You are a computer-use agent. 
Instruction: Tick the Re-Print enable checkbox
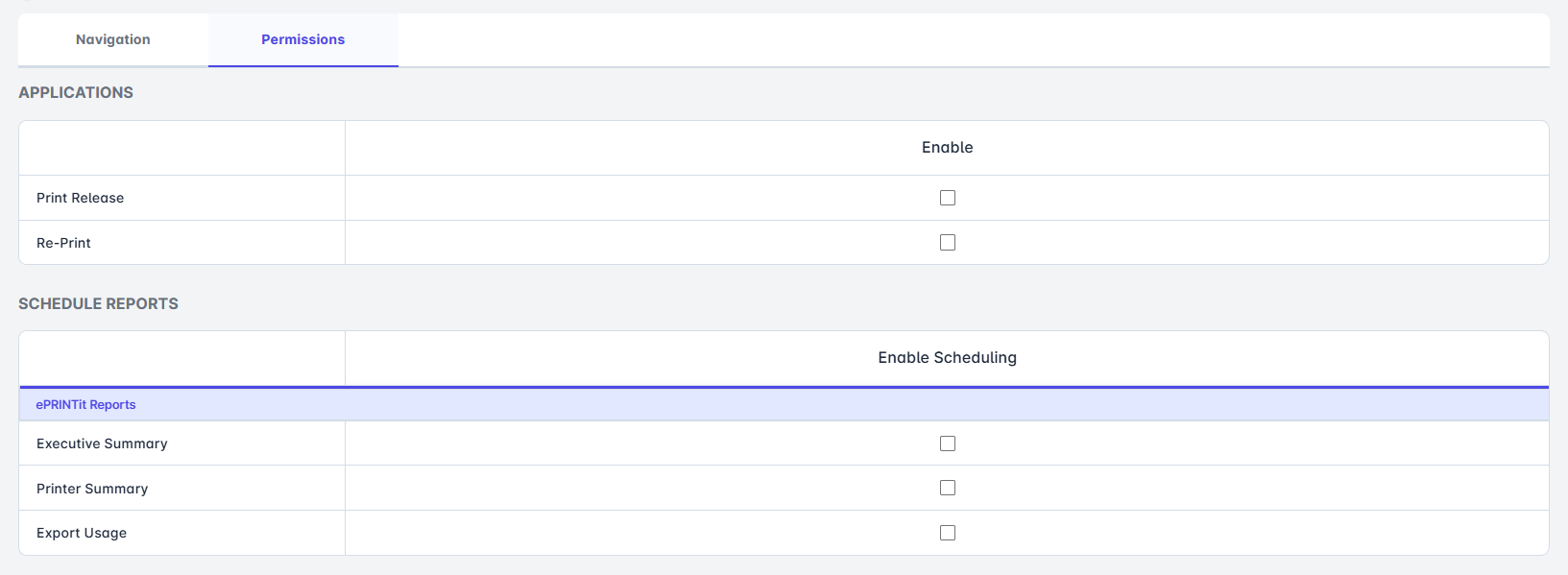pyautogui.click(x=948, y=243)
